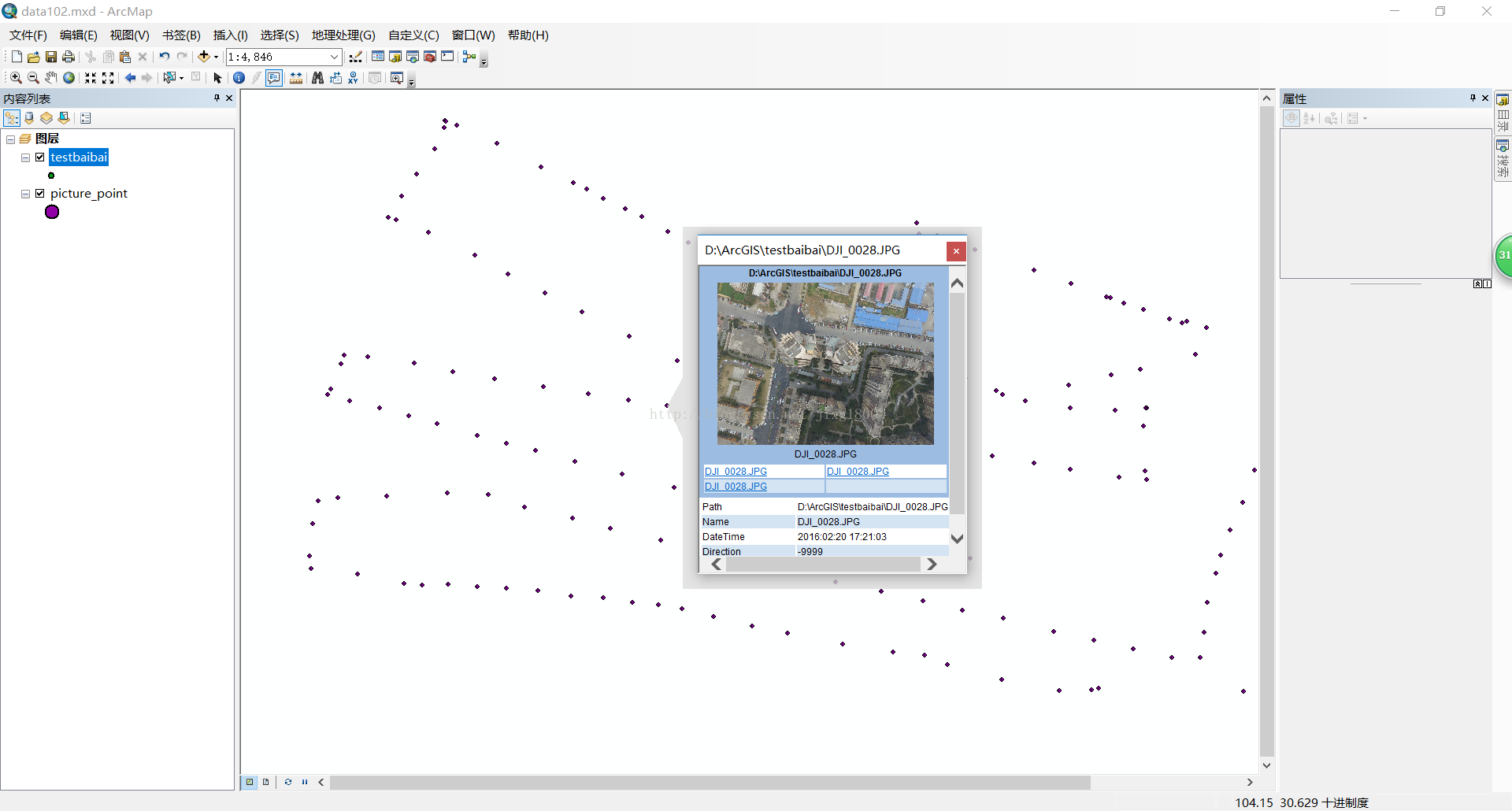
Task: Select the Zoom In tool
Action: (x=16, y=78)
